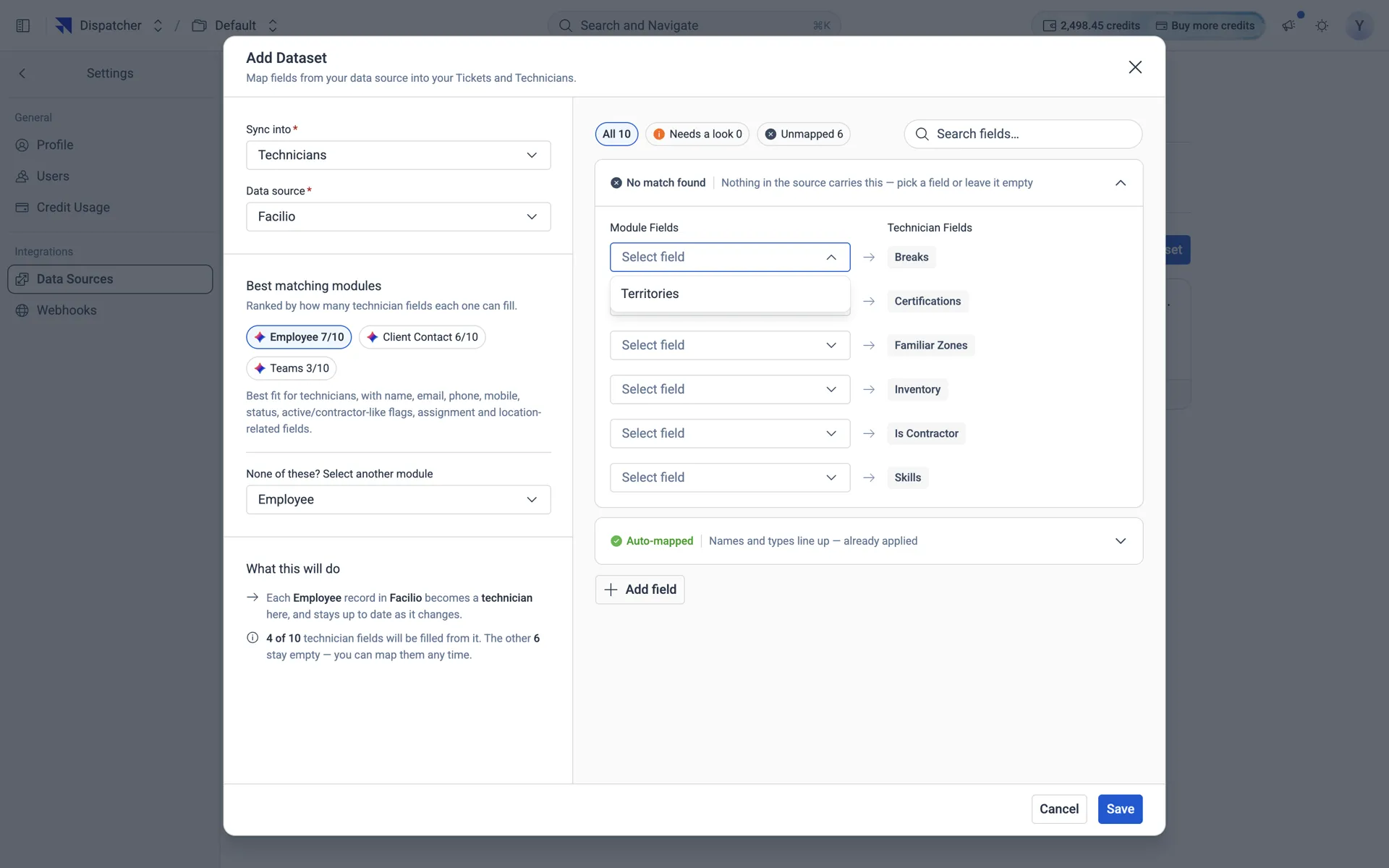1389x868 pixels.
Task: Open the Credit Usage page
Action: click(x=110, y=207)
